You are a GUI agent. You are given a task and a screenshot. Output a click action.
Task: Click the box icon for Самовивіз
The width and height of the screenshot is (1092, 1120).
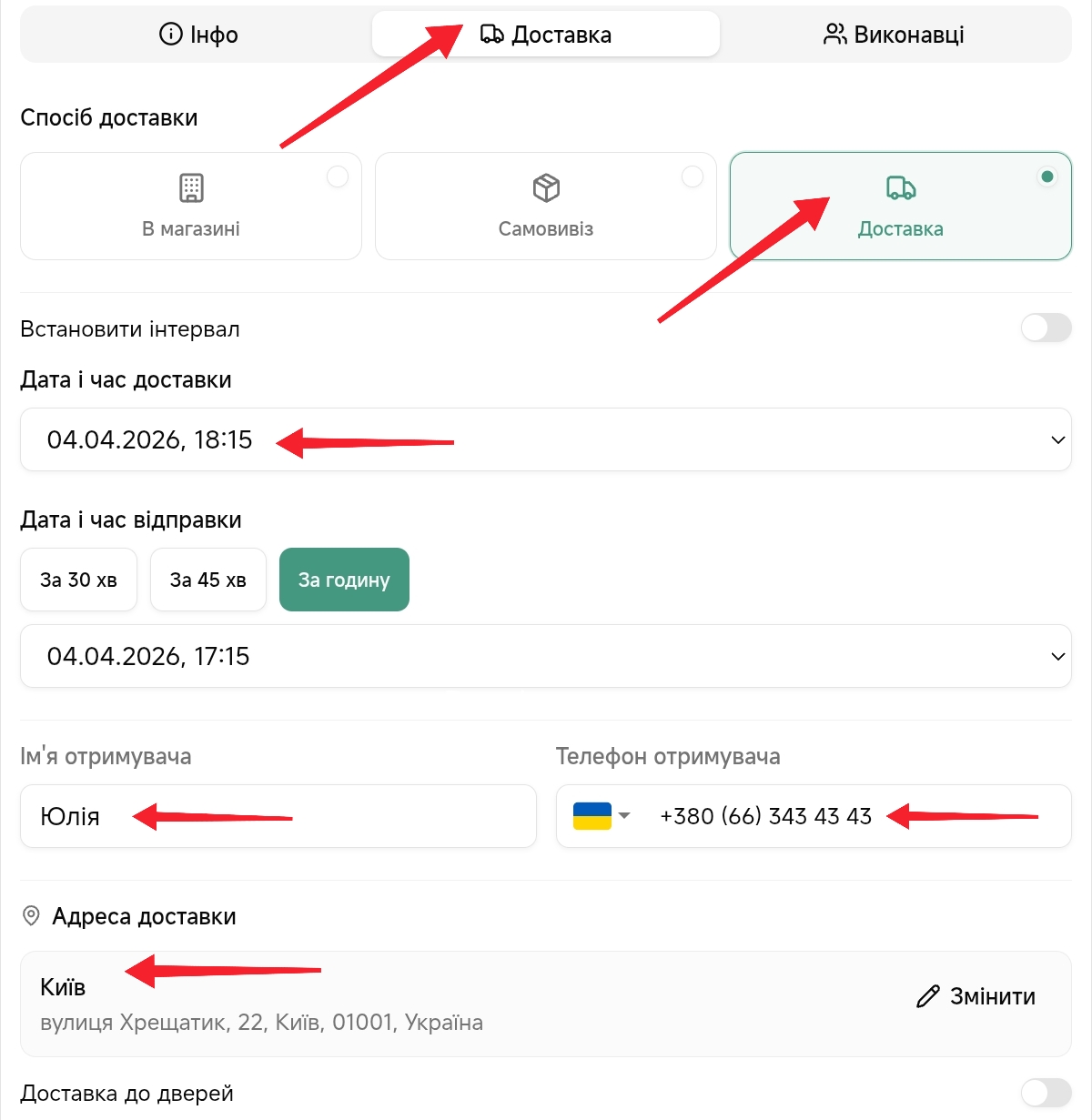click(x=546, y=187)
